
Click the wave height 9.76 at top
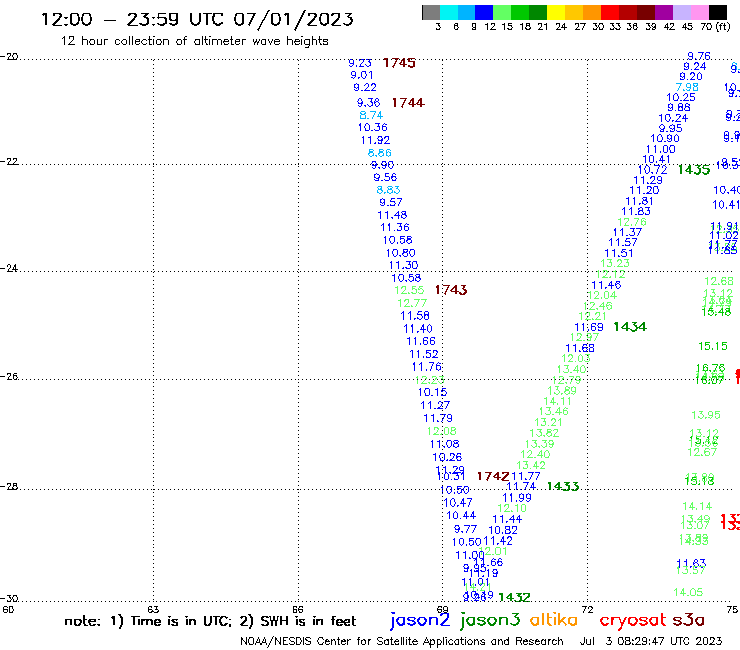coord(698,56)
